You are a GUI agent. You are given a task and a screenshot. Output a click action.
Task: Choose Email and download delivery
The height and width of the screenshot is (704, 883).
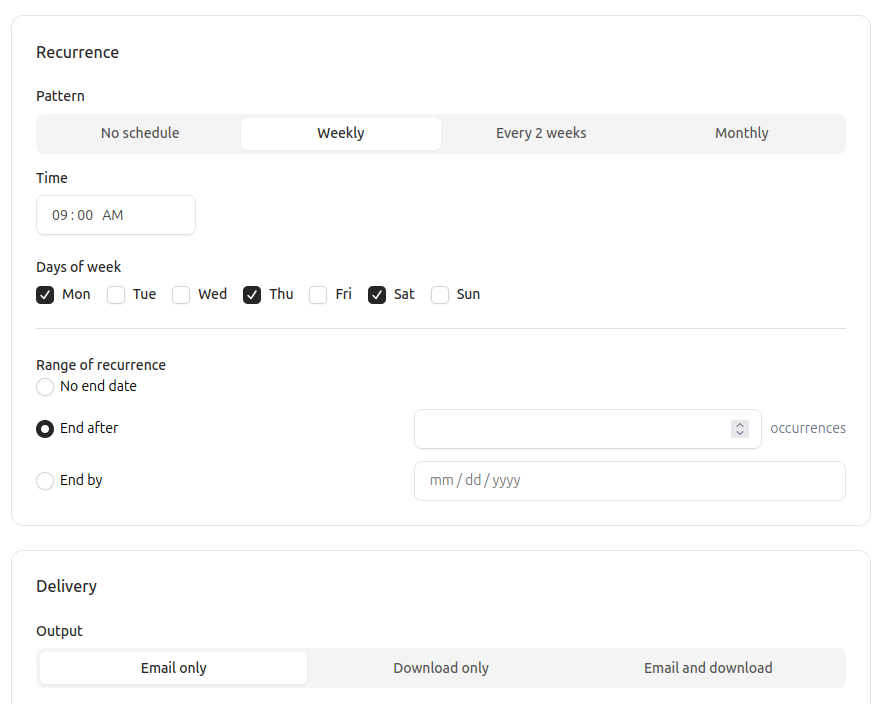pos(708,668)
